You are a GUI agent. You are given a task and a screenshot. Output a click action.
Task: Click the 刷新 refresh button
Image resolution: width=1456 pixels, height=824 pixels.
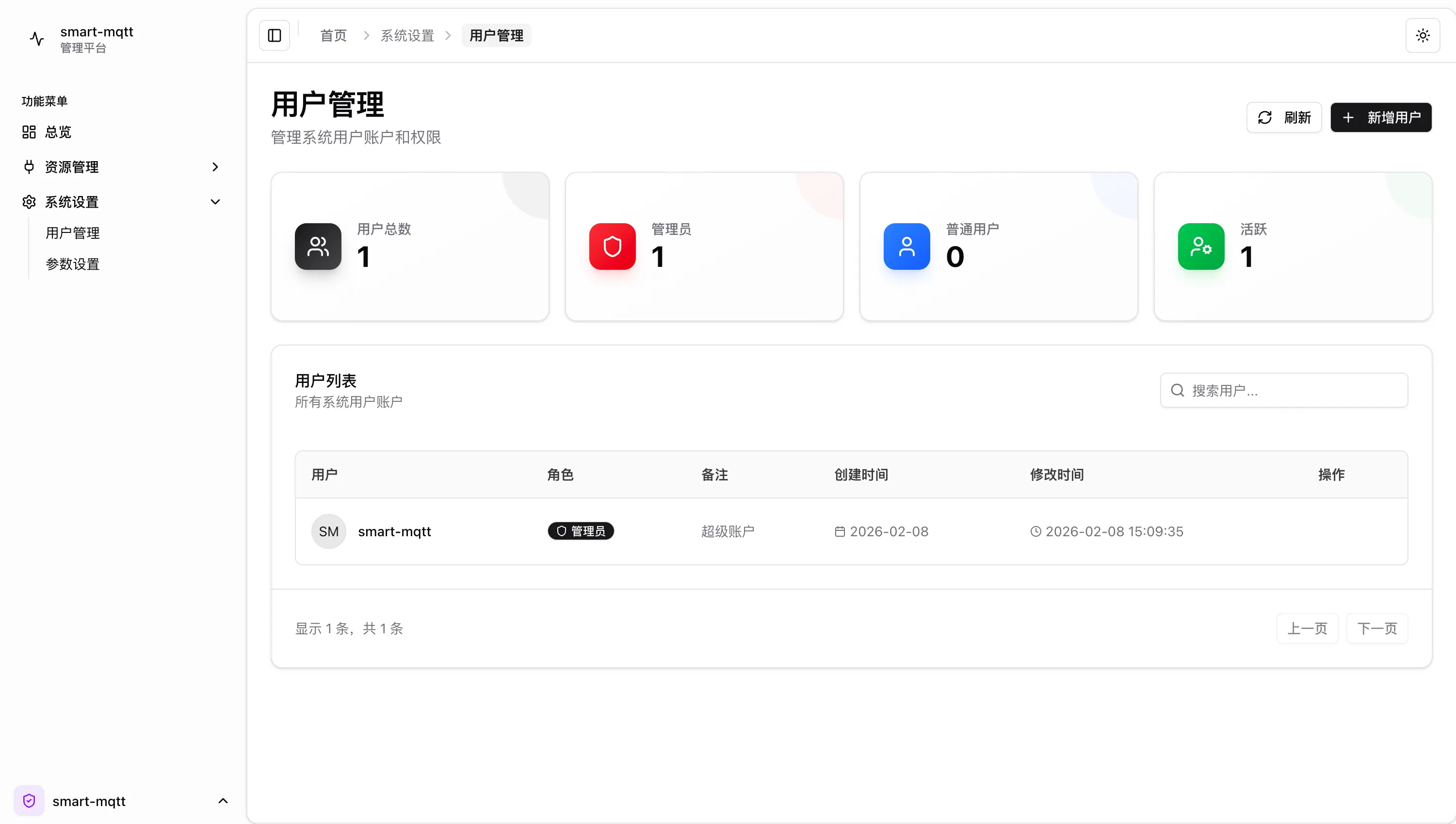point(1283,117)
